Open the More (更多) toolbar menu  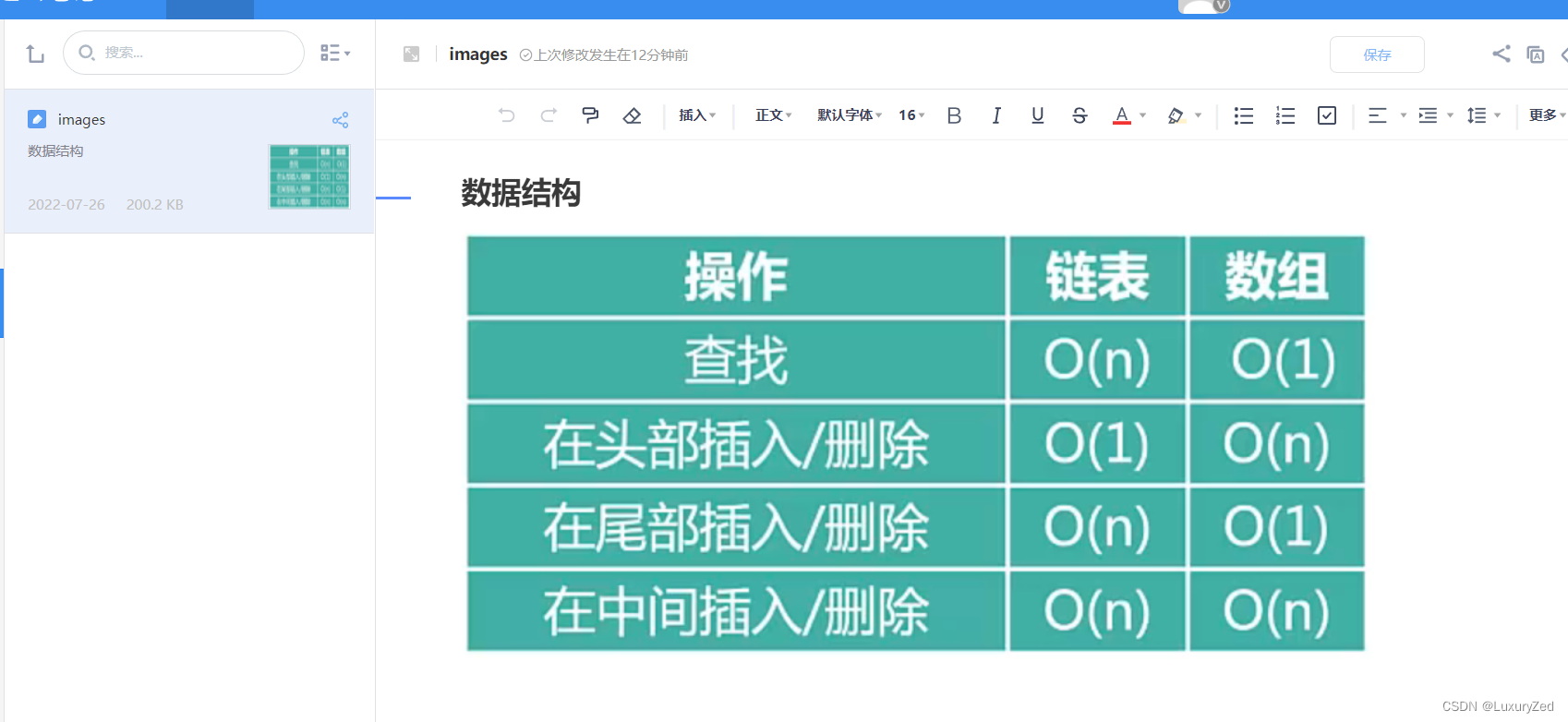click(1547, 115)
